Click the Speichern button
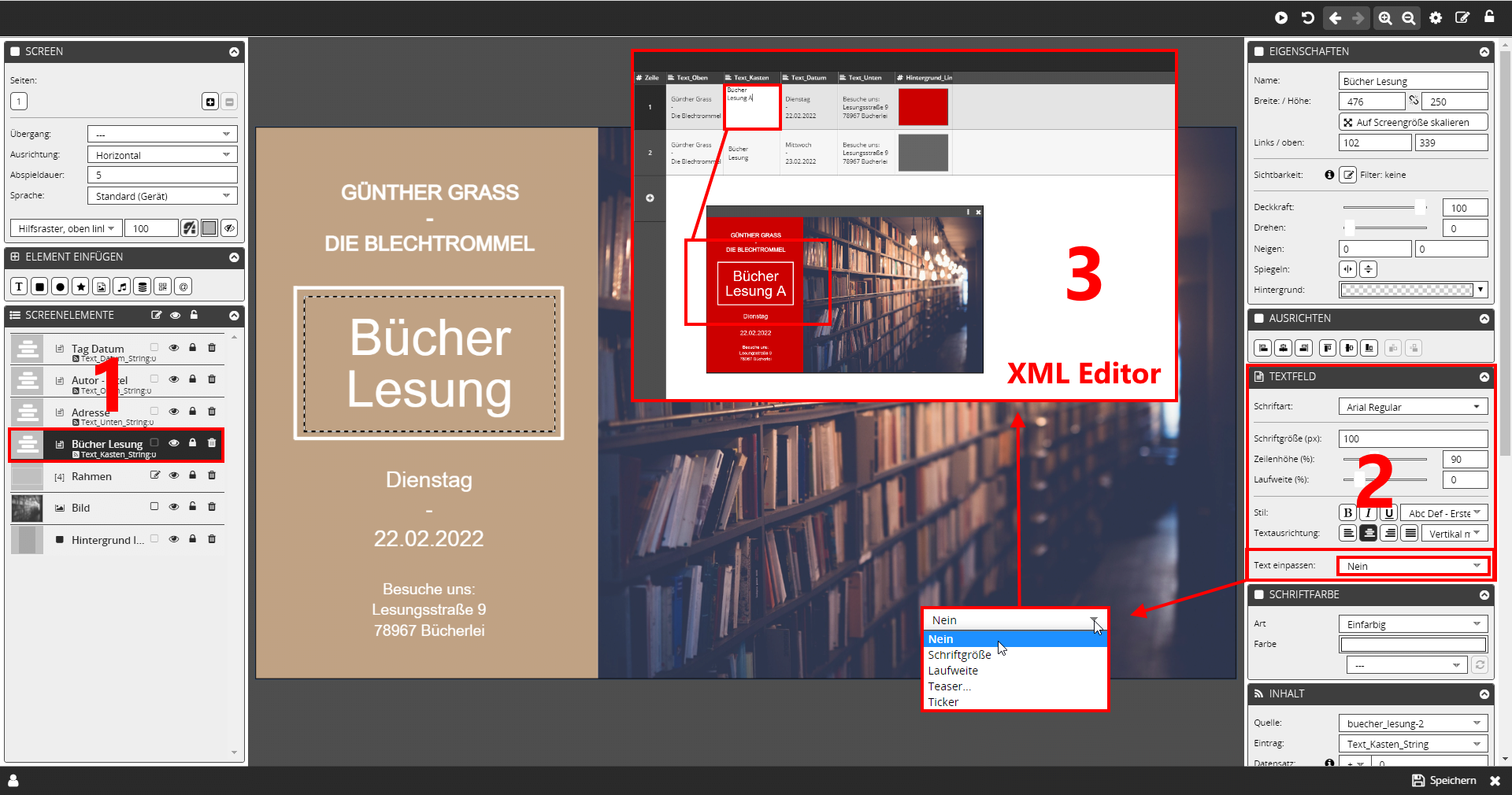The width and height of the screenshot is (1512, 795). [x=1444, y=780]
